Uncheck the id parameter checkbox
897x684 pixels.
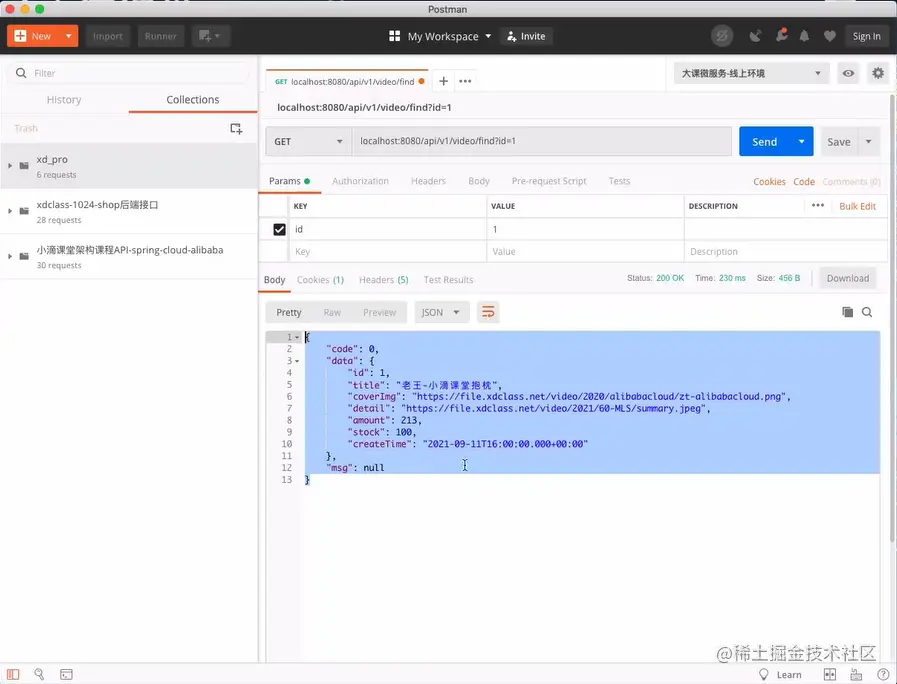pyautogui.click(x=279, y=229)
